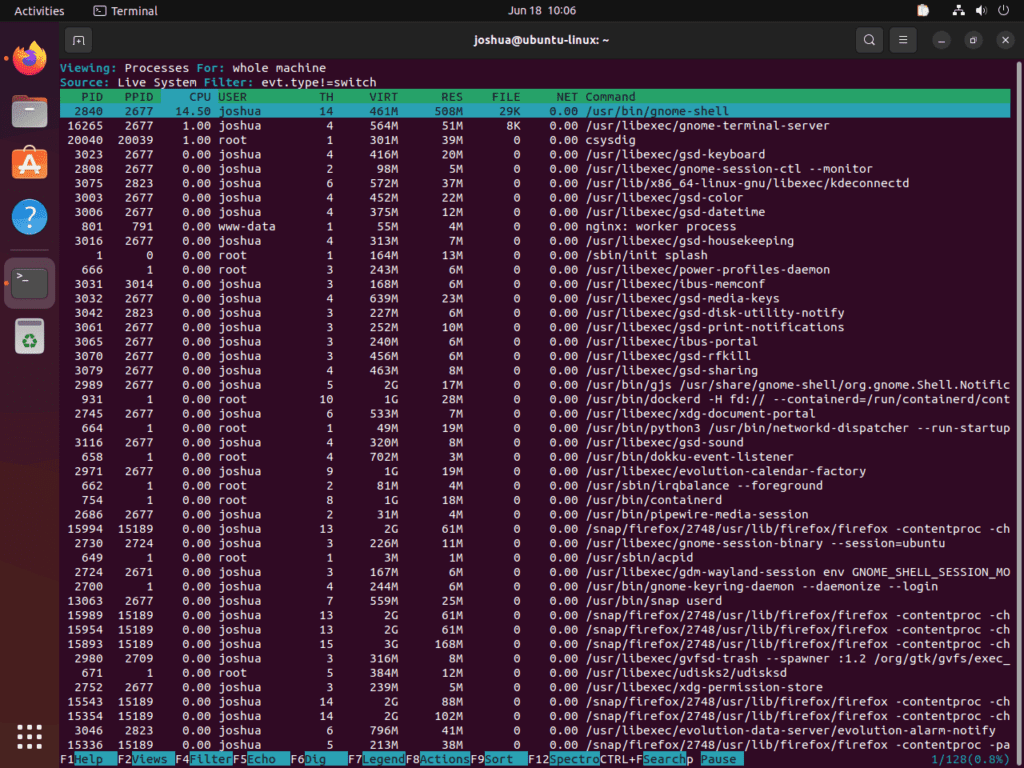Open the Help icon in the dock
The height and width of the screenshot is (768, 1024).
tap(29, 218)
